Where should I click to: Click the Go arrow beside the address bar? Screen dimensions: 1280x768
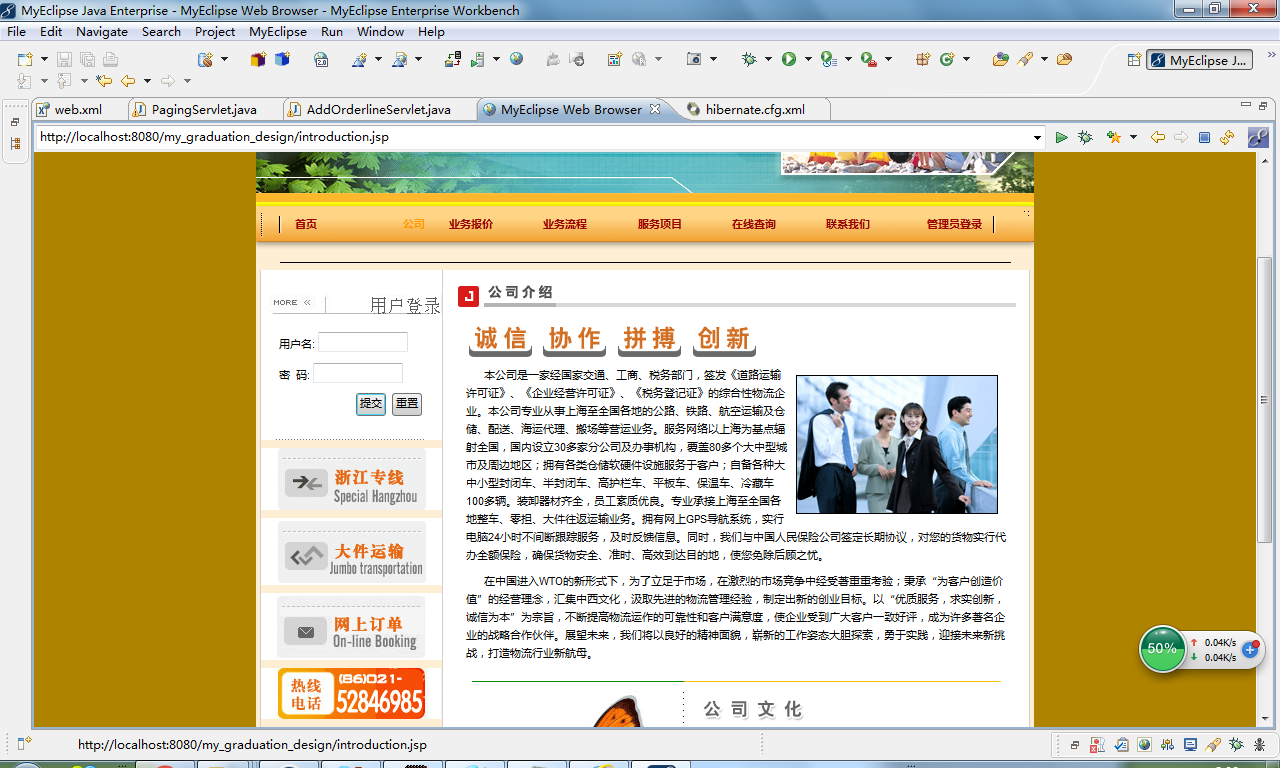[x=1061, y=137]
